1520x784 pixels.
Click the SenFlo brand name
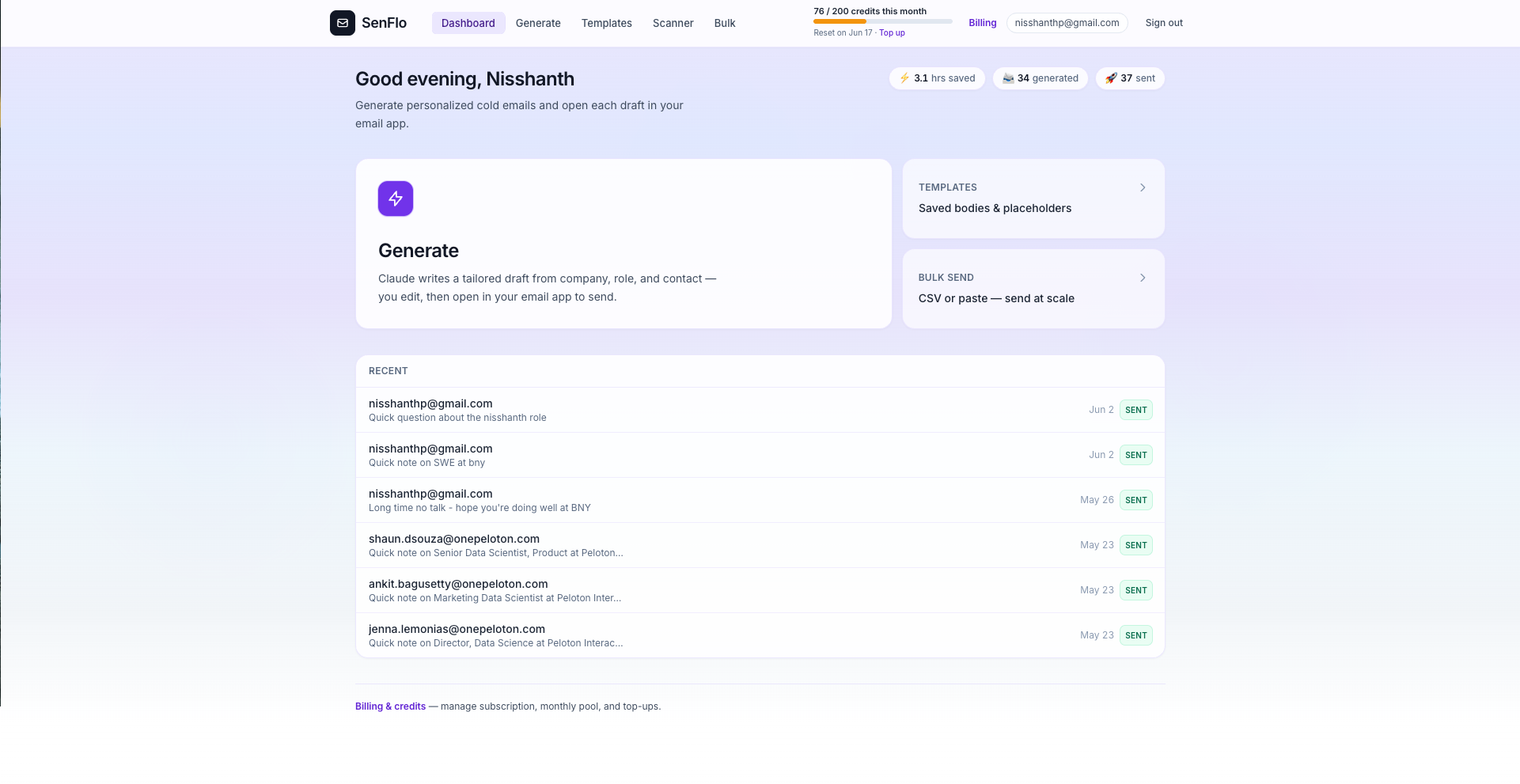(x=384, y=23)
